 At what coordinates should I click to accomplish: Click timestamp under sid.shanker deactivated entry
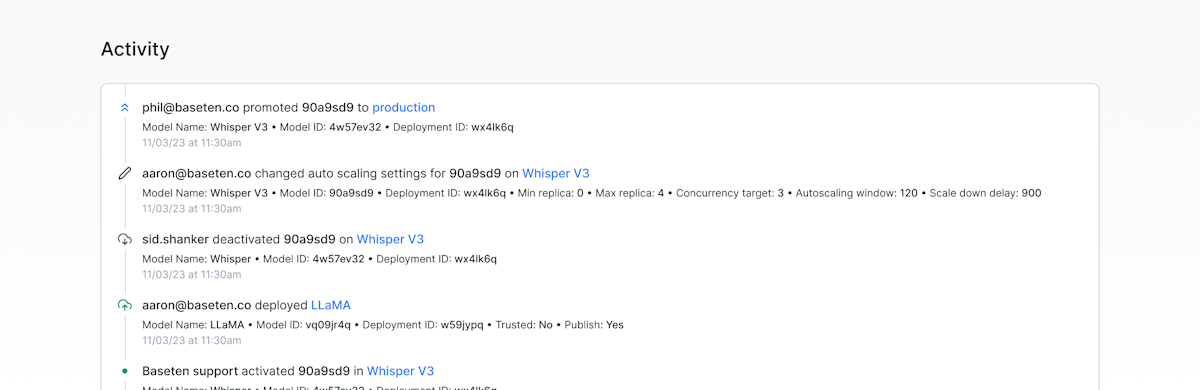pos(192,275)
